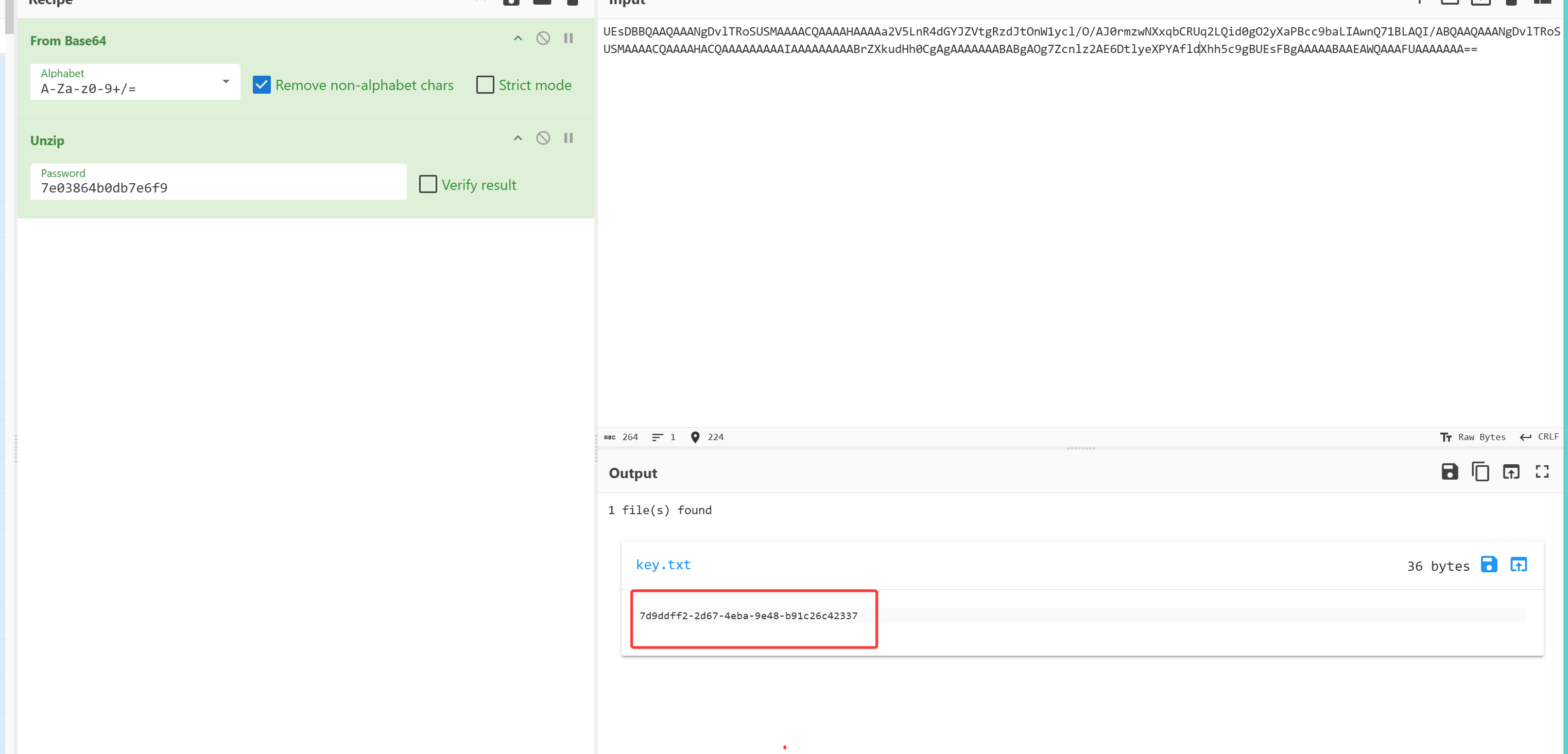Image resolution: width=1568 pixels, height=754 pixels.
Task: Move key.txt to input
Action: 1518,565
